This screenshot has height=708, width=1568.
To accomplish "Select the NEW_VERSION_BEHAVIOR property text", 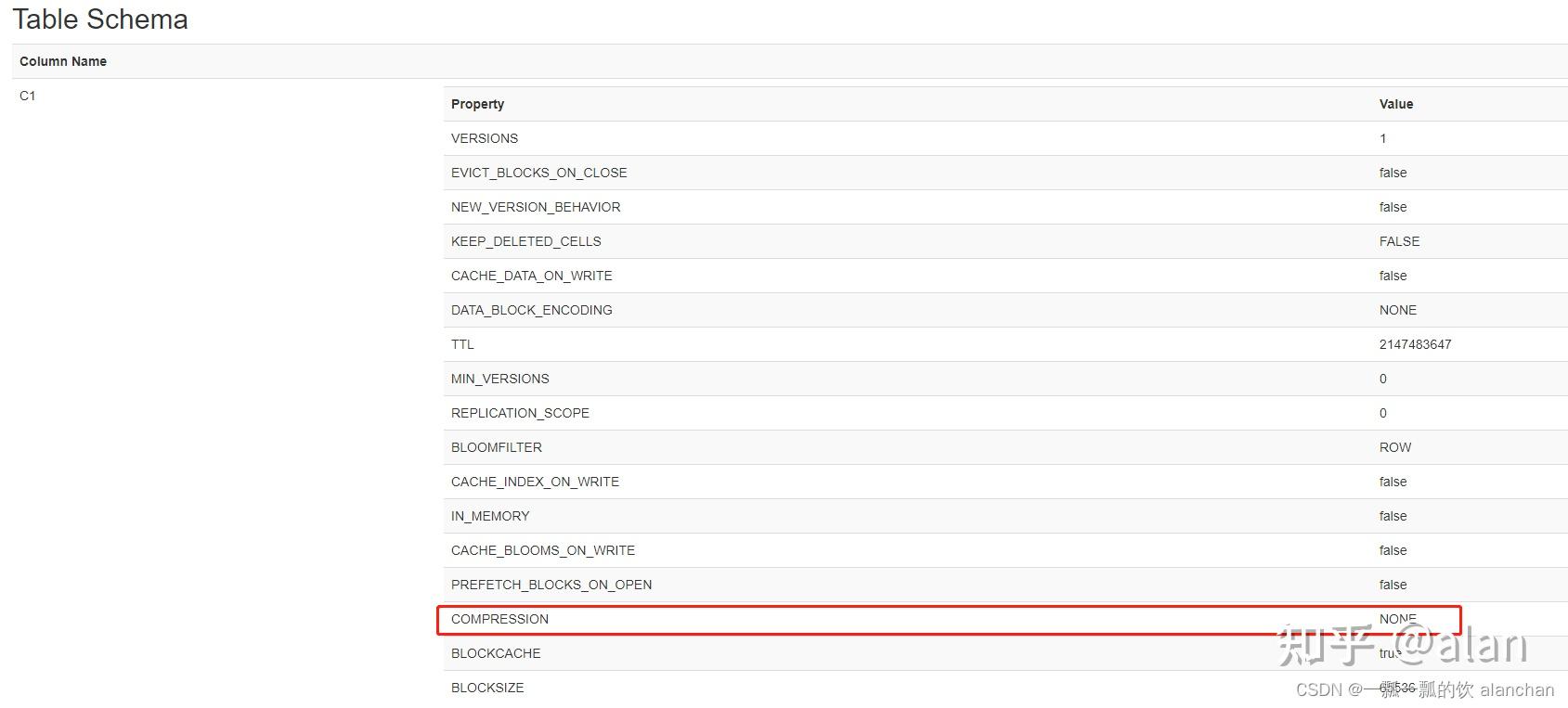I will [x=536, y=207].
